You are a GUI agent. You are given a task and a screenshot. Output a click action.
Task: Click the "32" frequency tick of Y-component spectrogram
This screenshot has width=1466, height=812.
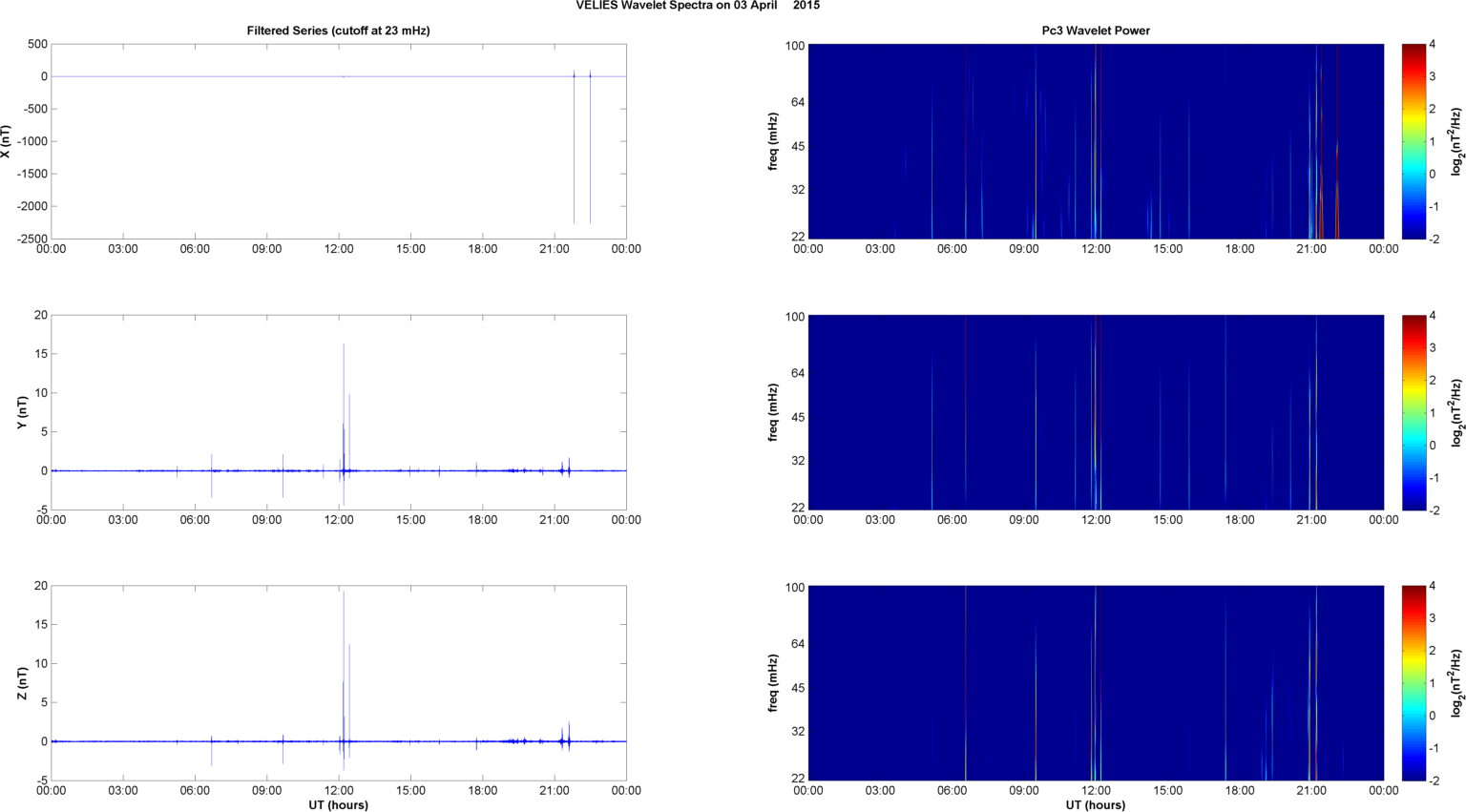pyautogui.click(x=798, y=460)
